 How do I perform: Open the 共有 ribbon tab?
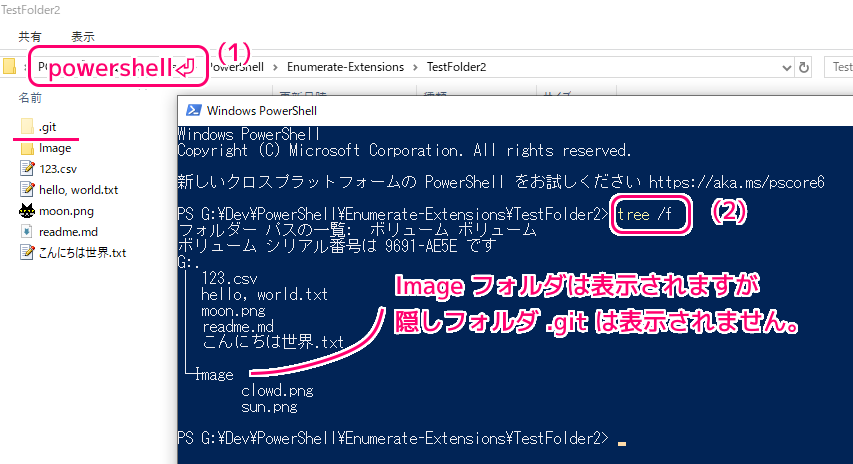30,36
